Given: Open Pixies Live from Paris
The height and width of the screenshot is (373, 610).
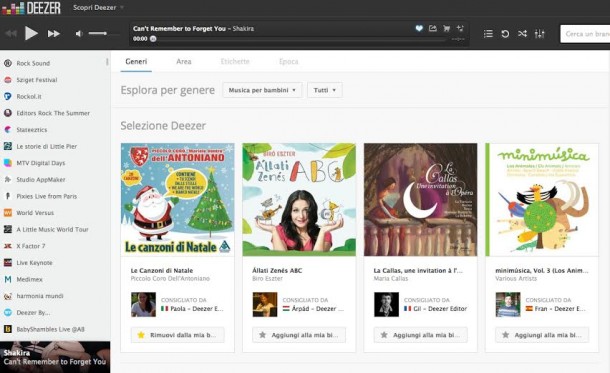Looking at the screenshot, I should pos(40,196).
